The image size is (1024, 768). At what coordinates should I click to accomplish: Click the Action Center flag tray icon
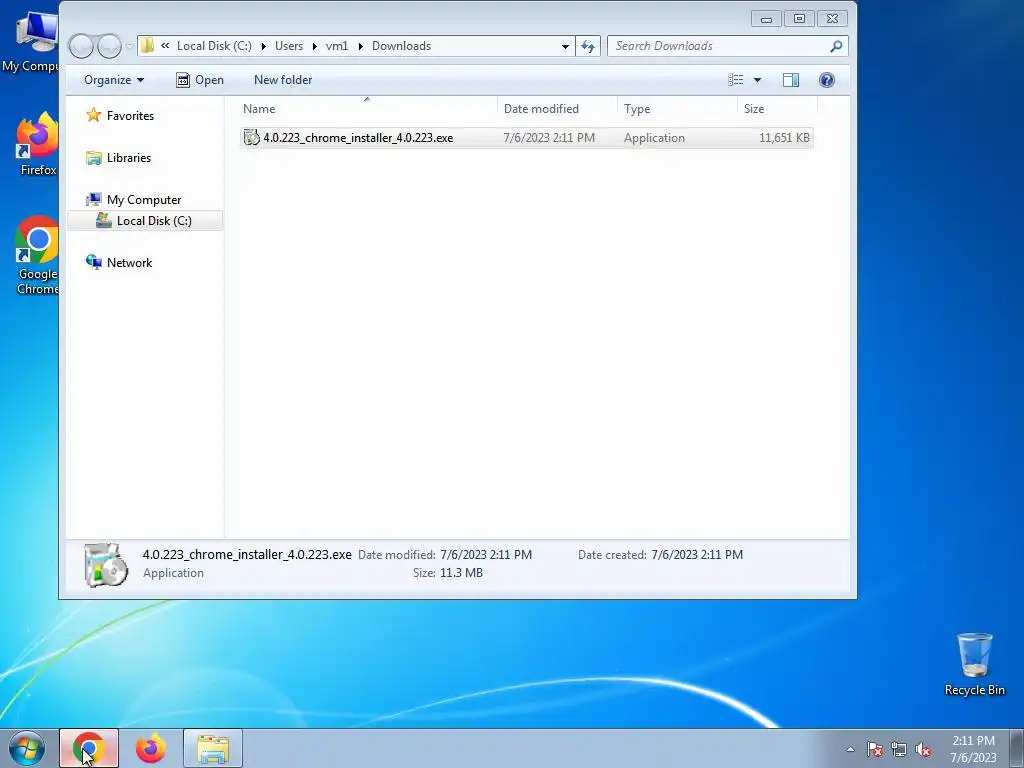[875, 749]
